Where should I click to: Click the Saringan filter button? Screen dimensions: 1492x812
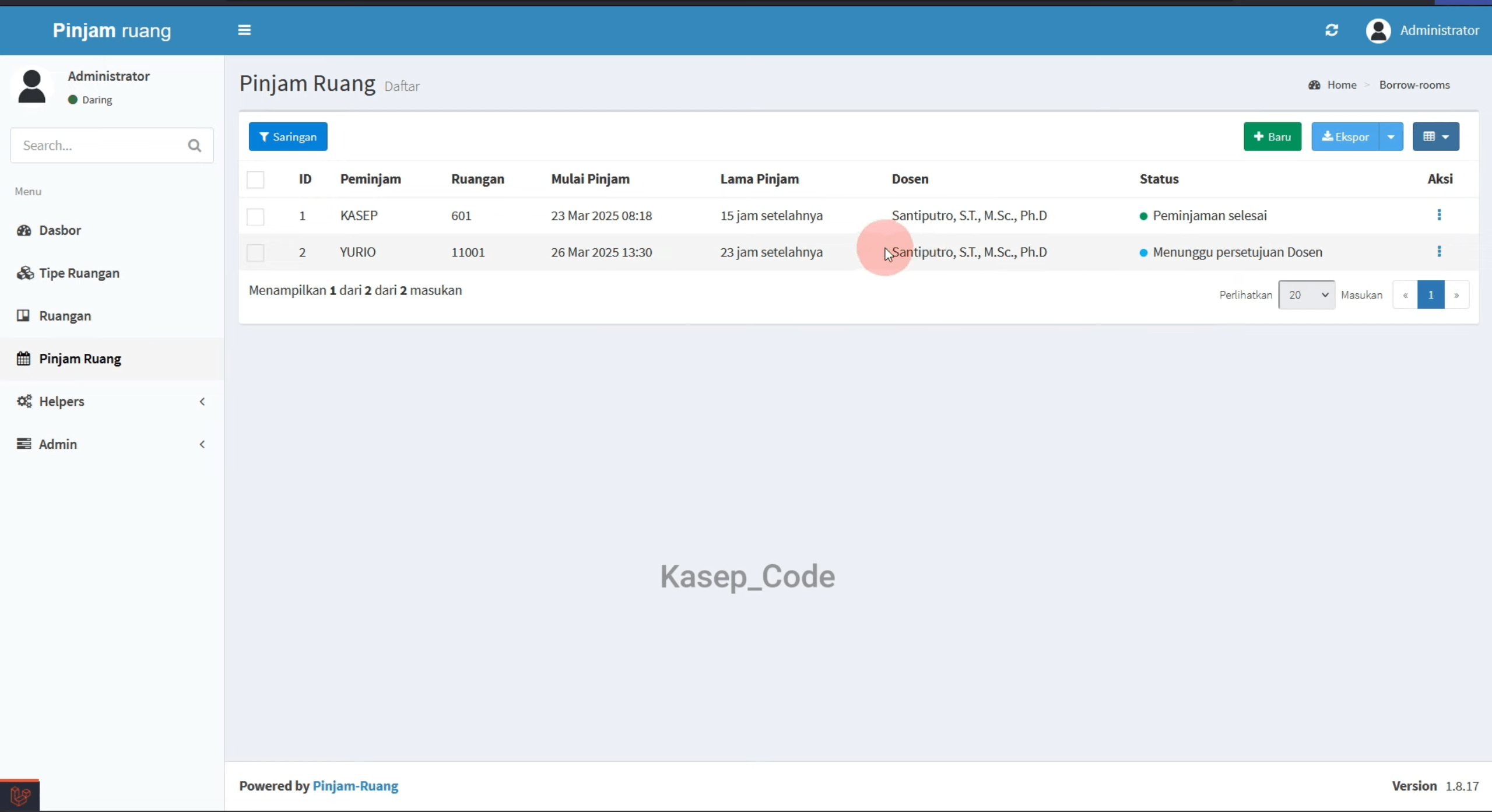pyautogui.click(x=288, y=136)
